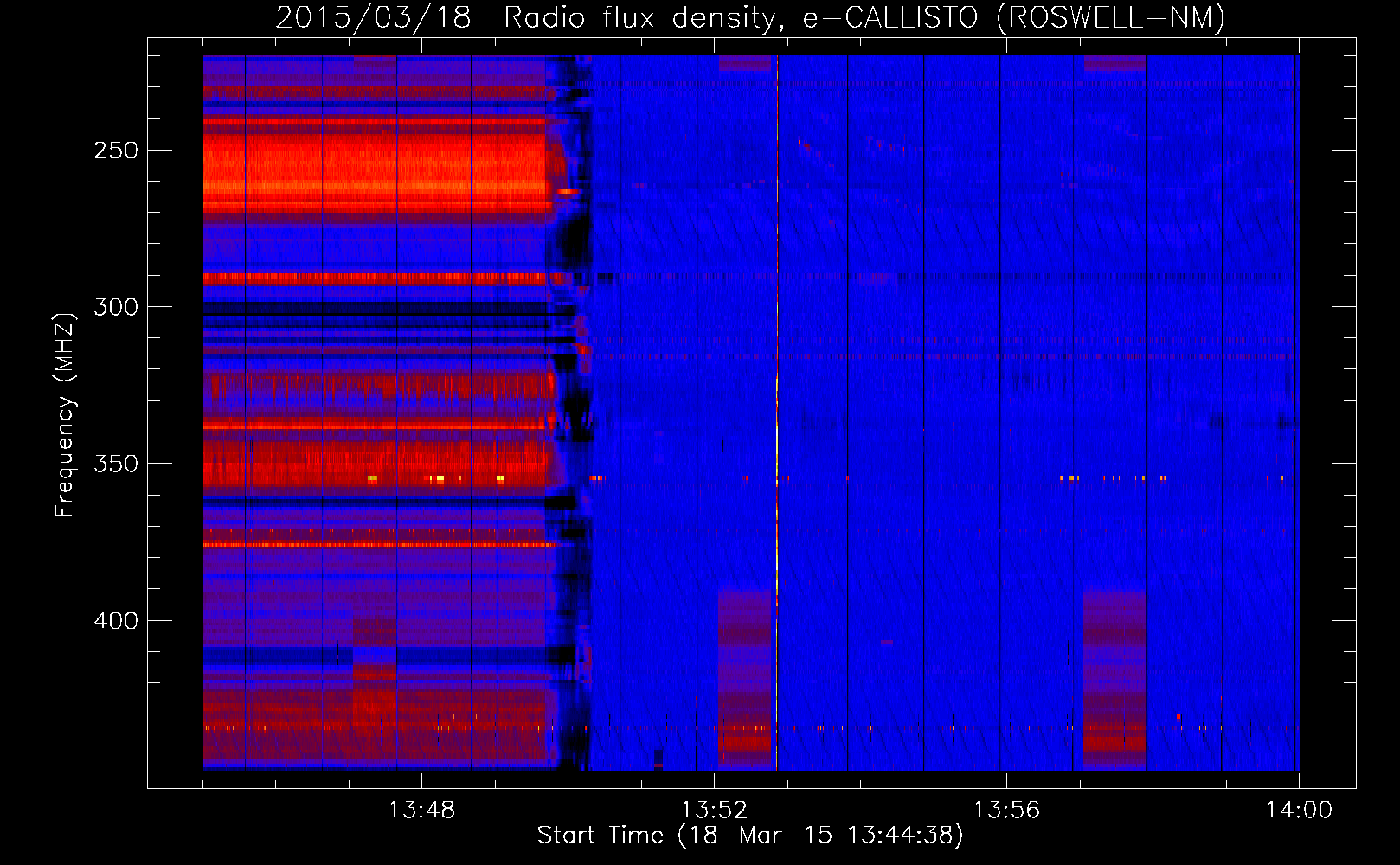The height and width of the screenshot is (865, 1400).
Task: Click the 400 frequency tick label
Action: 116,621
